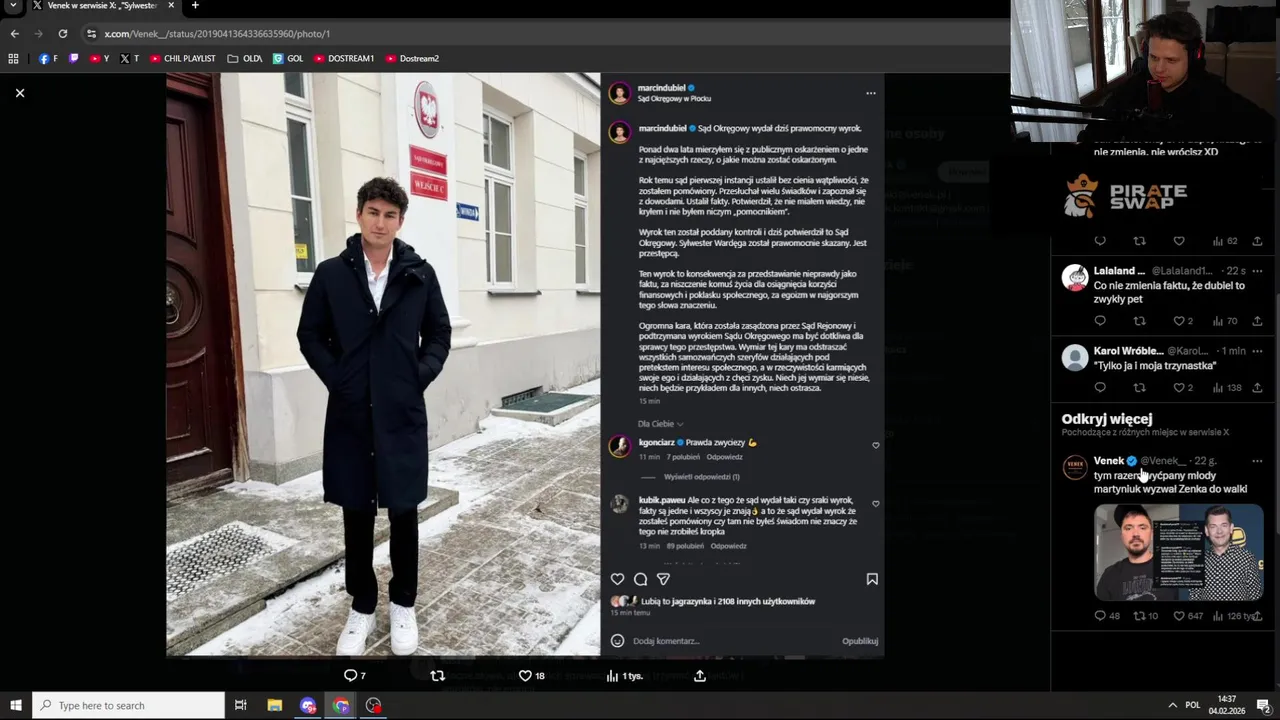The height and width of the screenshot is (720, 1280).
Task: Reply to Venek's post with 48 comments
Action: pos(1107,616)
